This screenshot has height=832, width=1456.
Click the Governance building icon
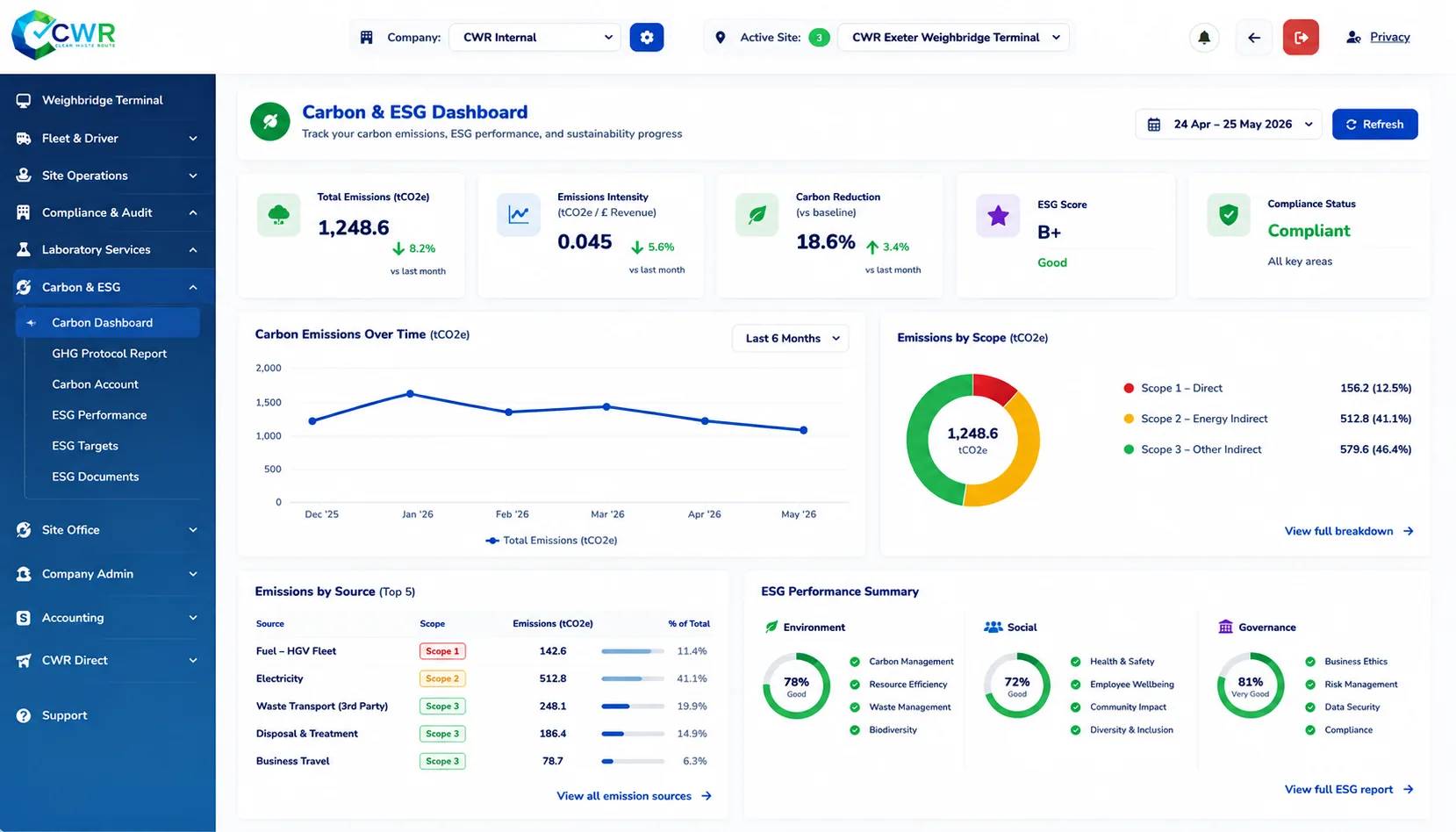tap(1226, 627)
